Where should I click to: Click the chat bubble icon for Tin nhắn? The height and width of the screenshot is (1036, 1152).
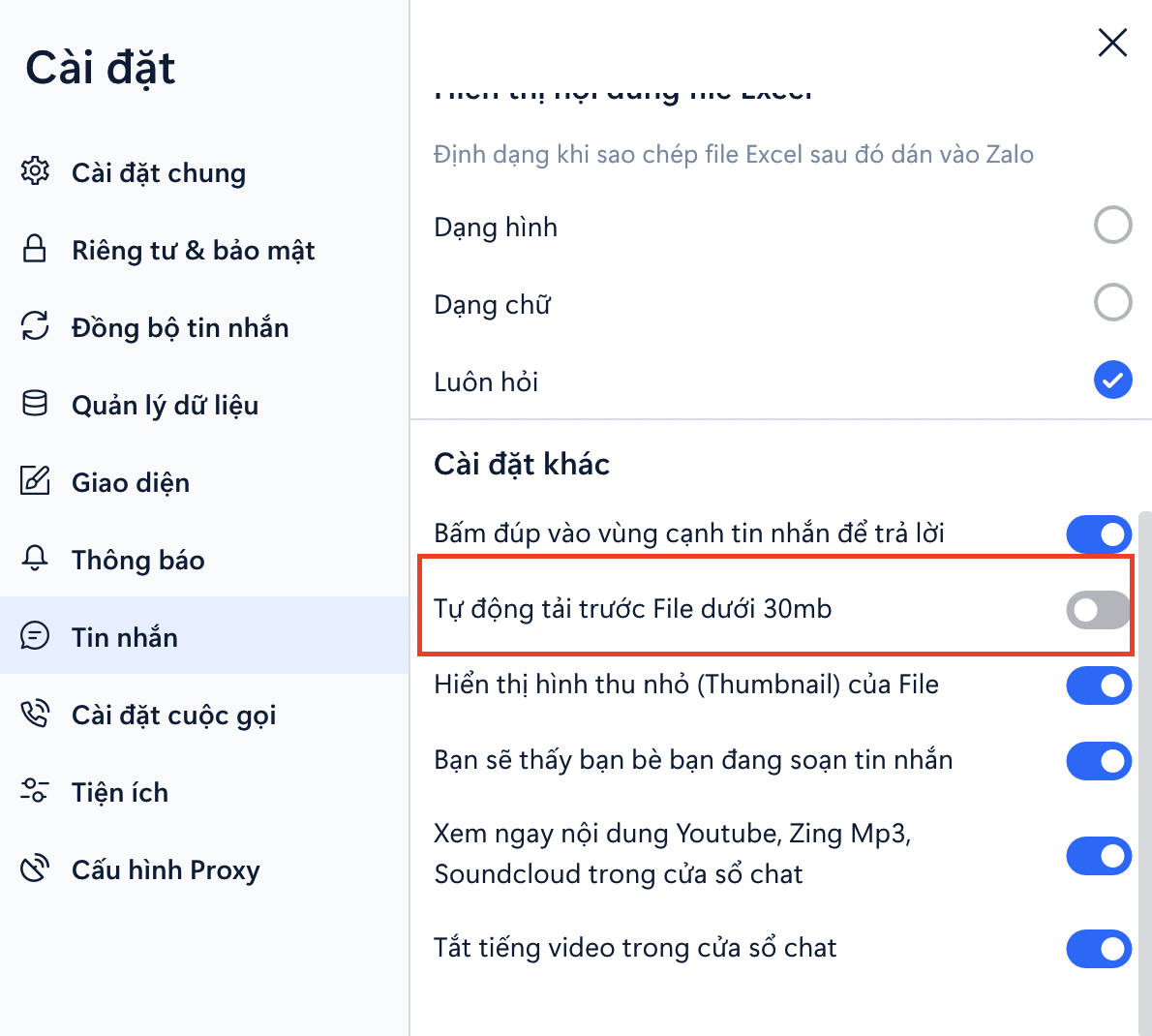pyautogui.click(x=35, y=636)
